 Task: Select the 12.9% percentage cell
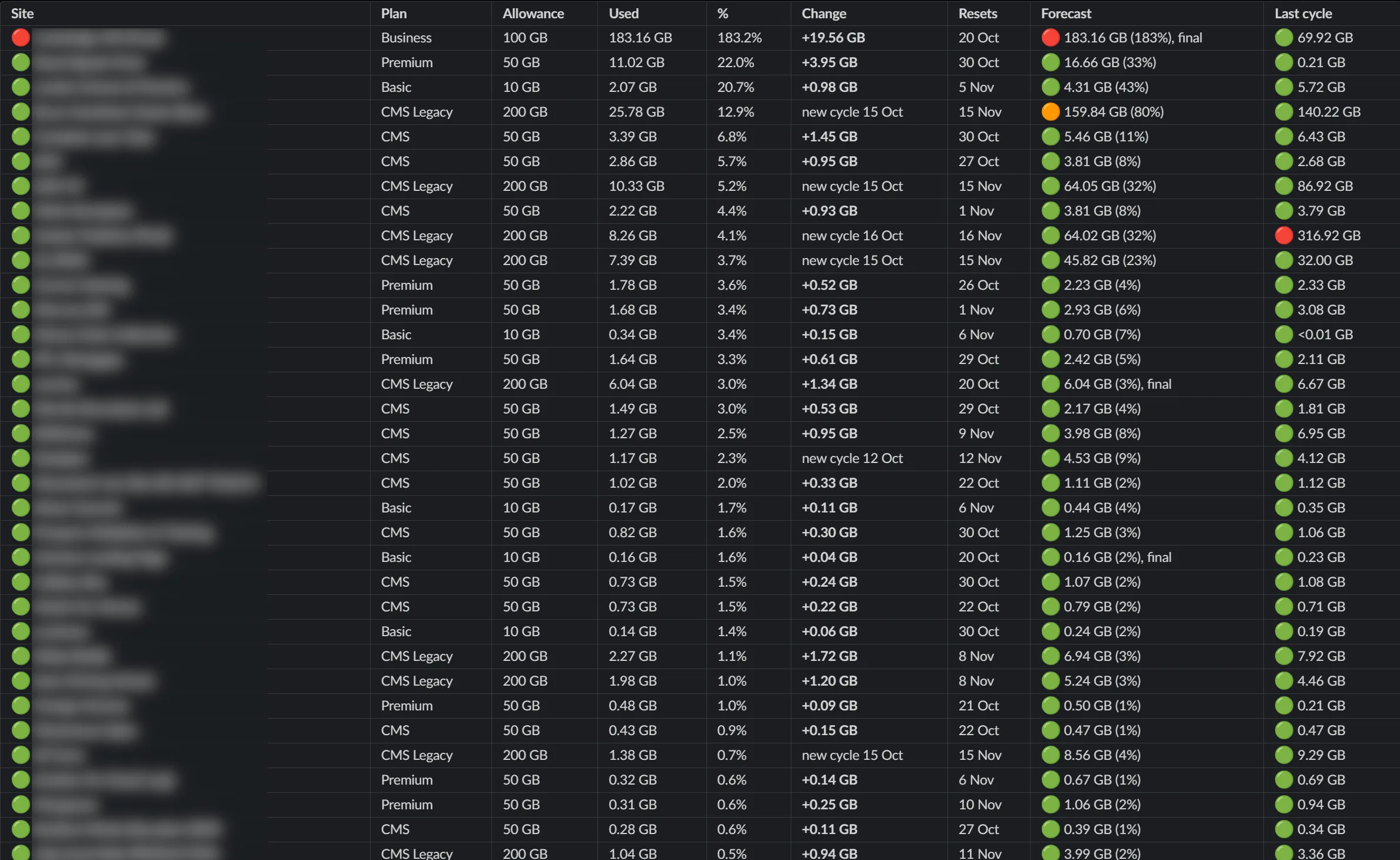tap(736, 112)
